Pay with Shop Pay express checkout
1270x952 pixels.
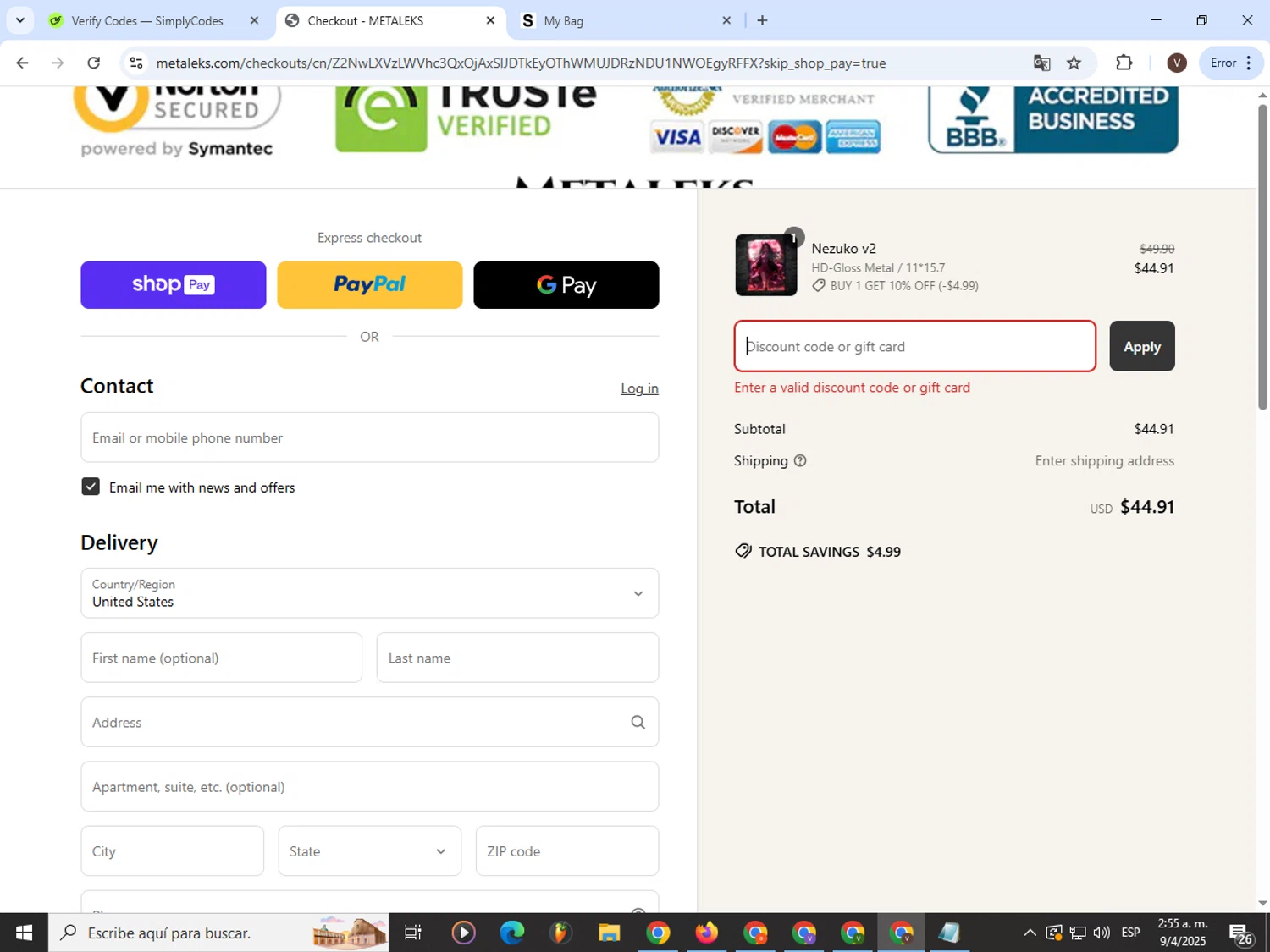(174, 285)
